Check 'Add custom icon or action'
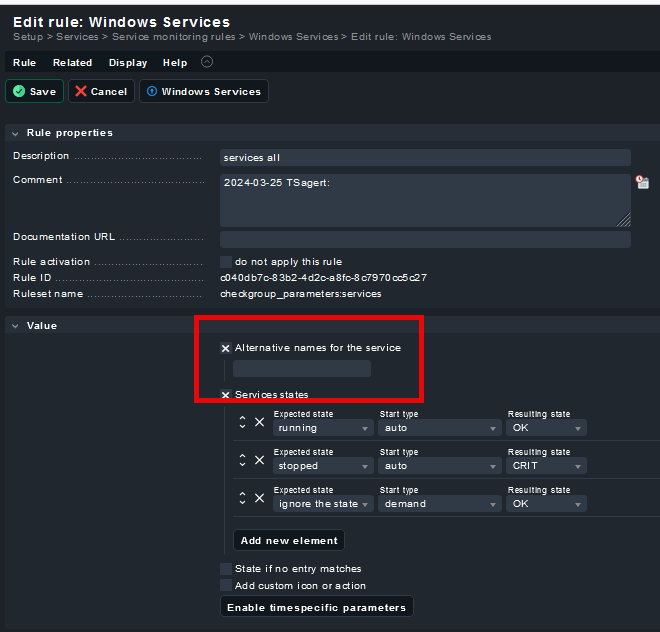The height and width of the screenshot is (632, 660). [226, 585]
